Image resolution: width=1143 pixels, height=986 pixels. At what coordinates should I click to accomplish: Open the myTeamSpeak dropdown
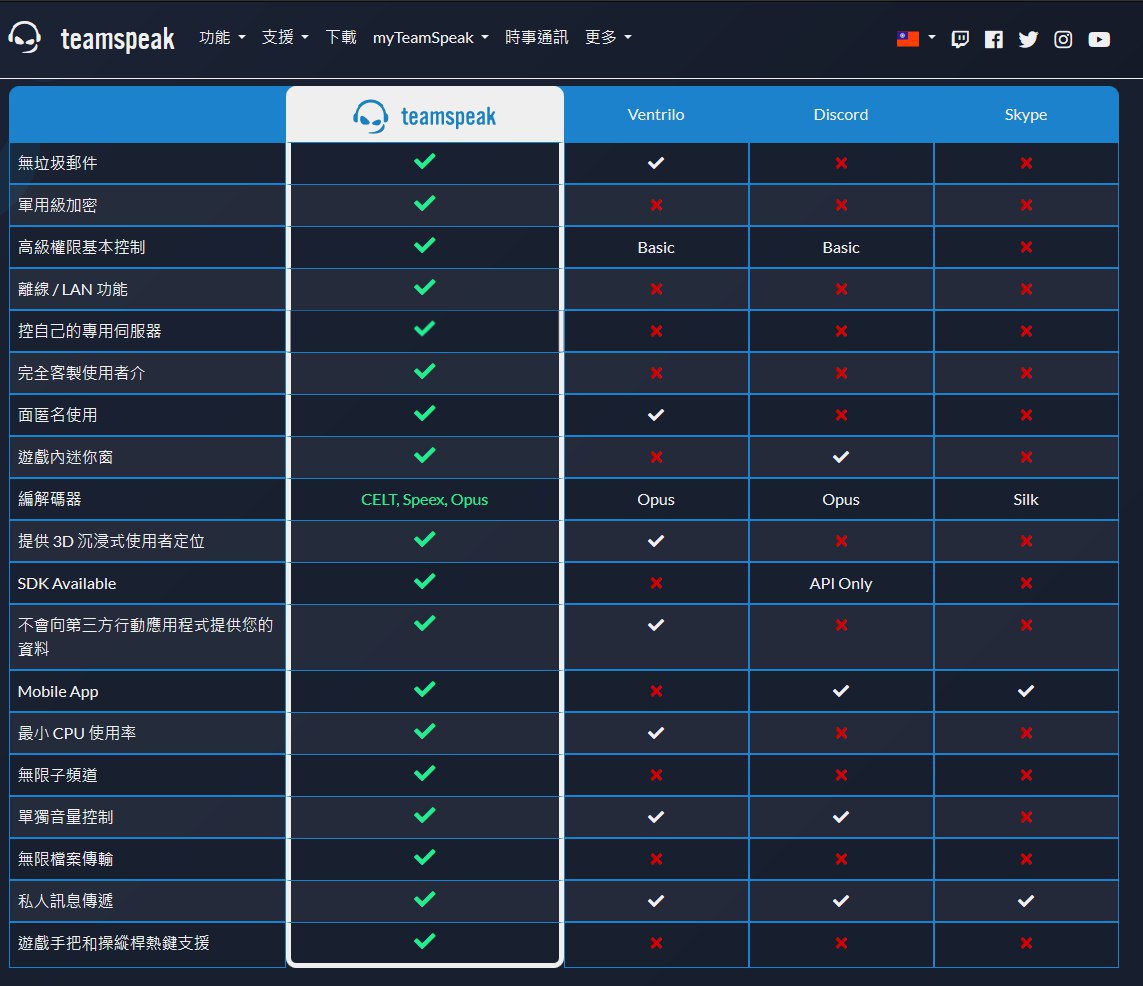[430, 38]
